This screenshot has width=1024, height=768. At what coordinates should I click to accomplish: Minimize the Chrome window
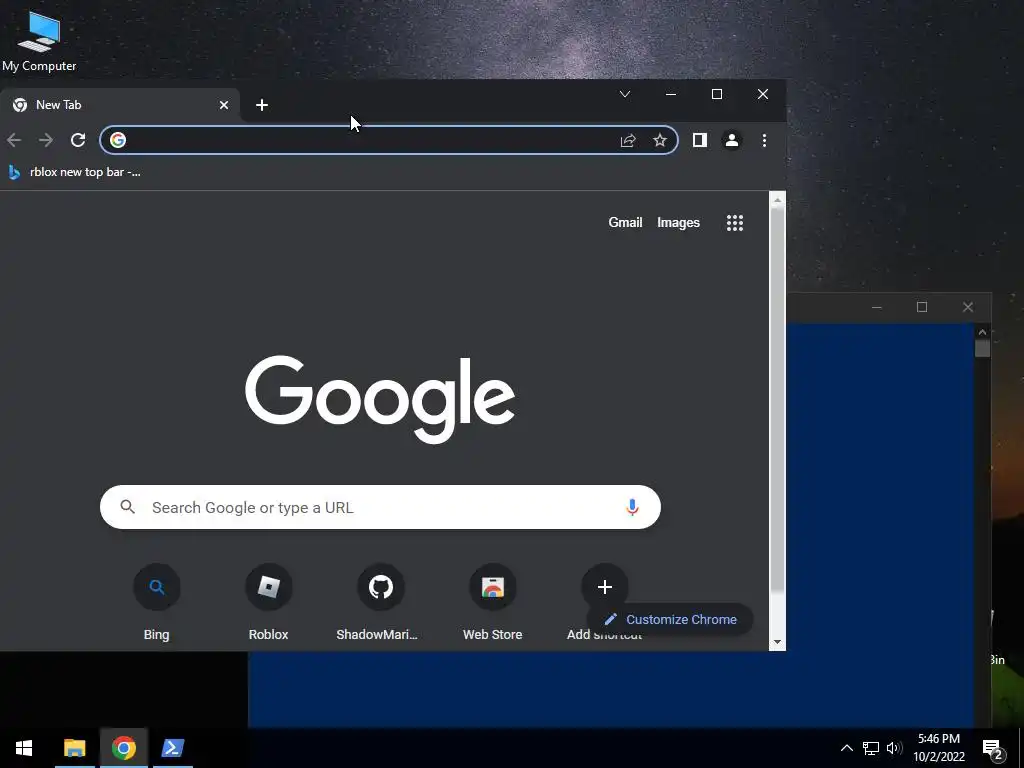coord(671,94)
